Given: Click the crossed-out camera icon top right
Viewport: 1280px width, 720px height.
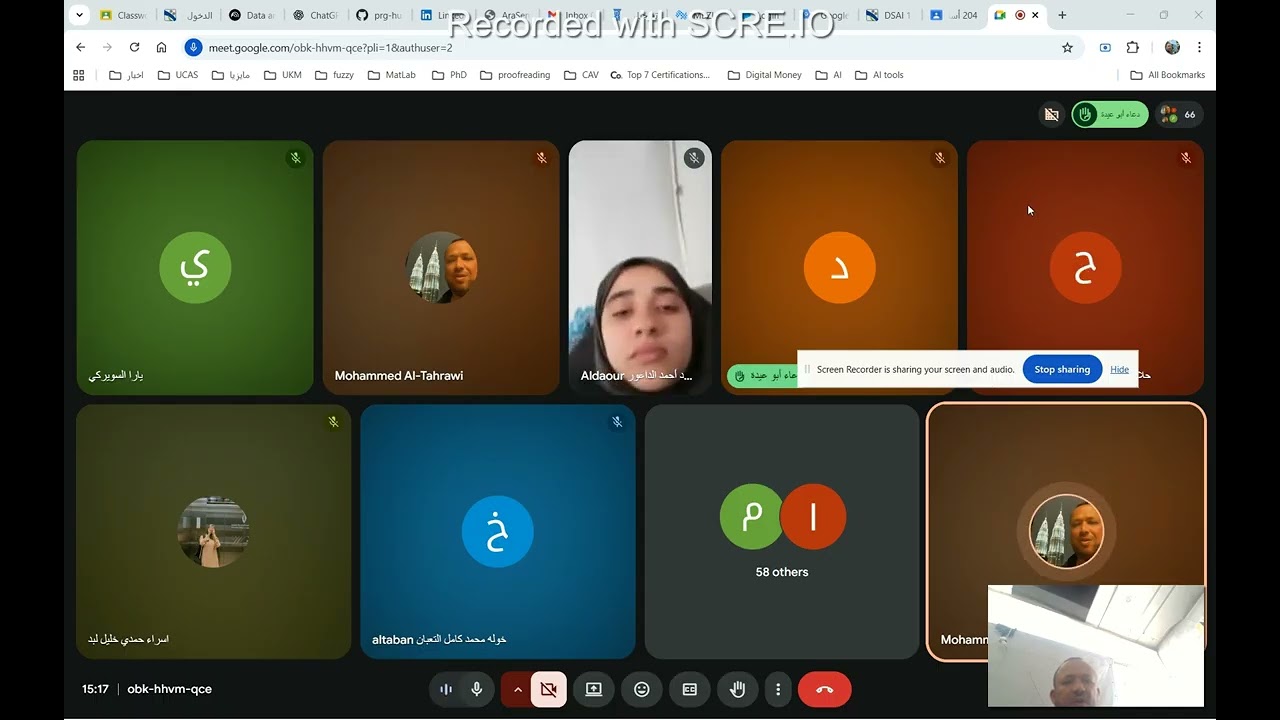Looking at the screenshot, I should [1051, 114].
